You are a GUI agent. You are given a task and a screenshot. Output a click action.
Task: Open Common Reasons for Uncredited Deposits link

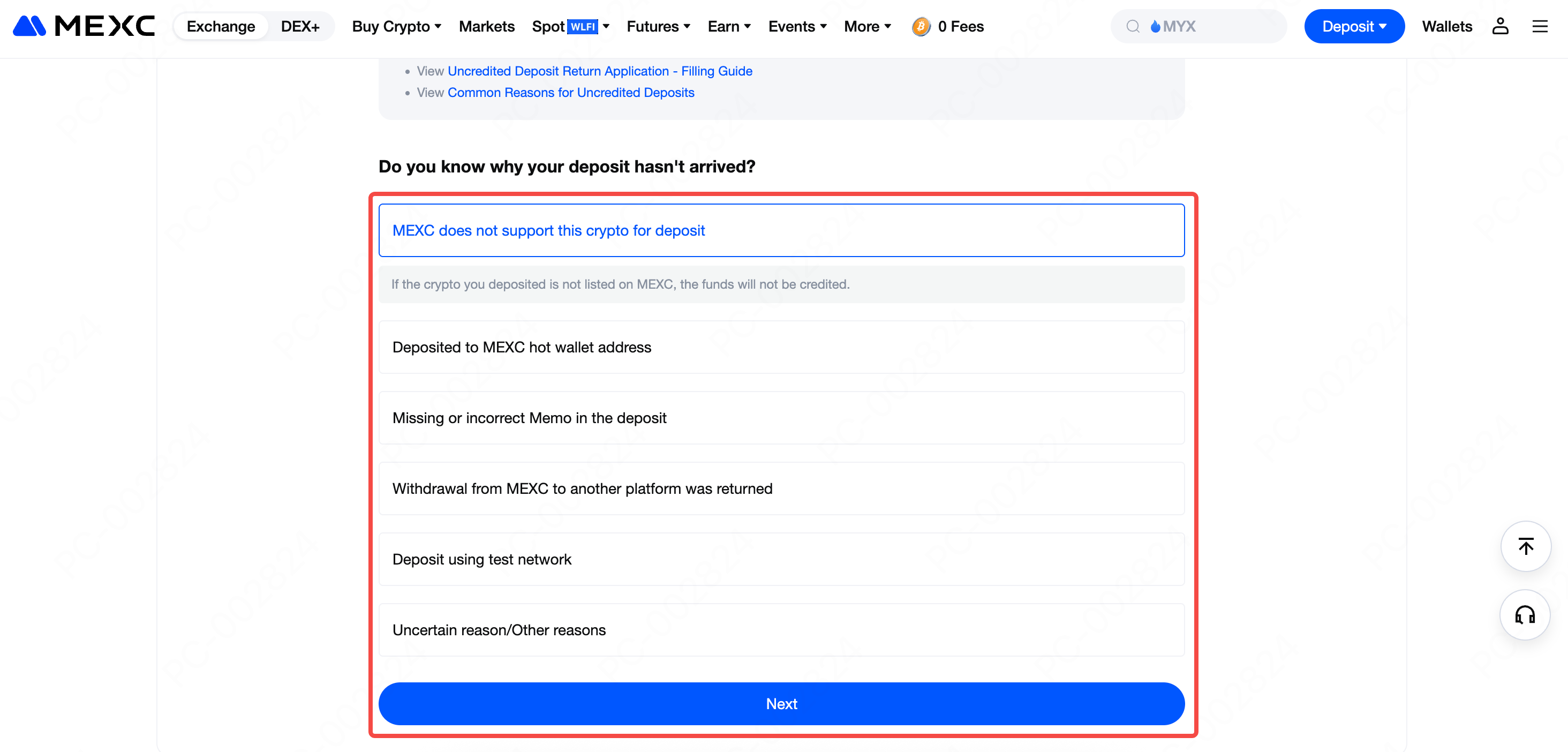point(570,92)
